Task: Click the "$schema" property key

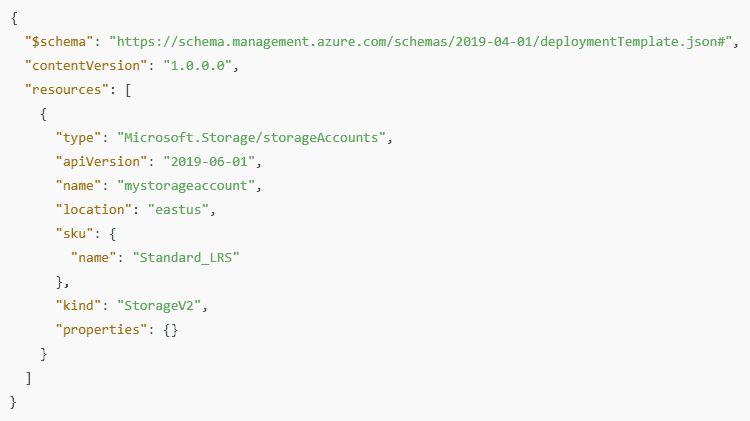Action: 60,41
